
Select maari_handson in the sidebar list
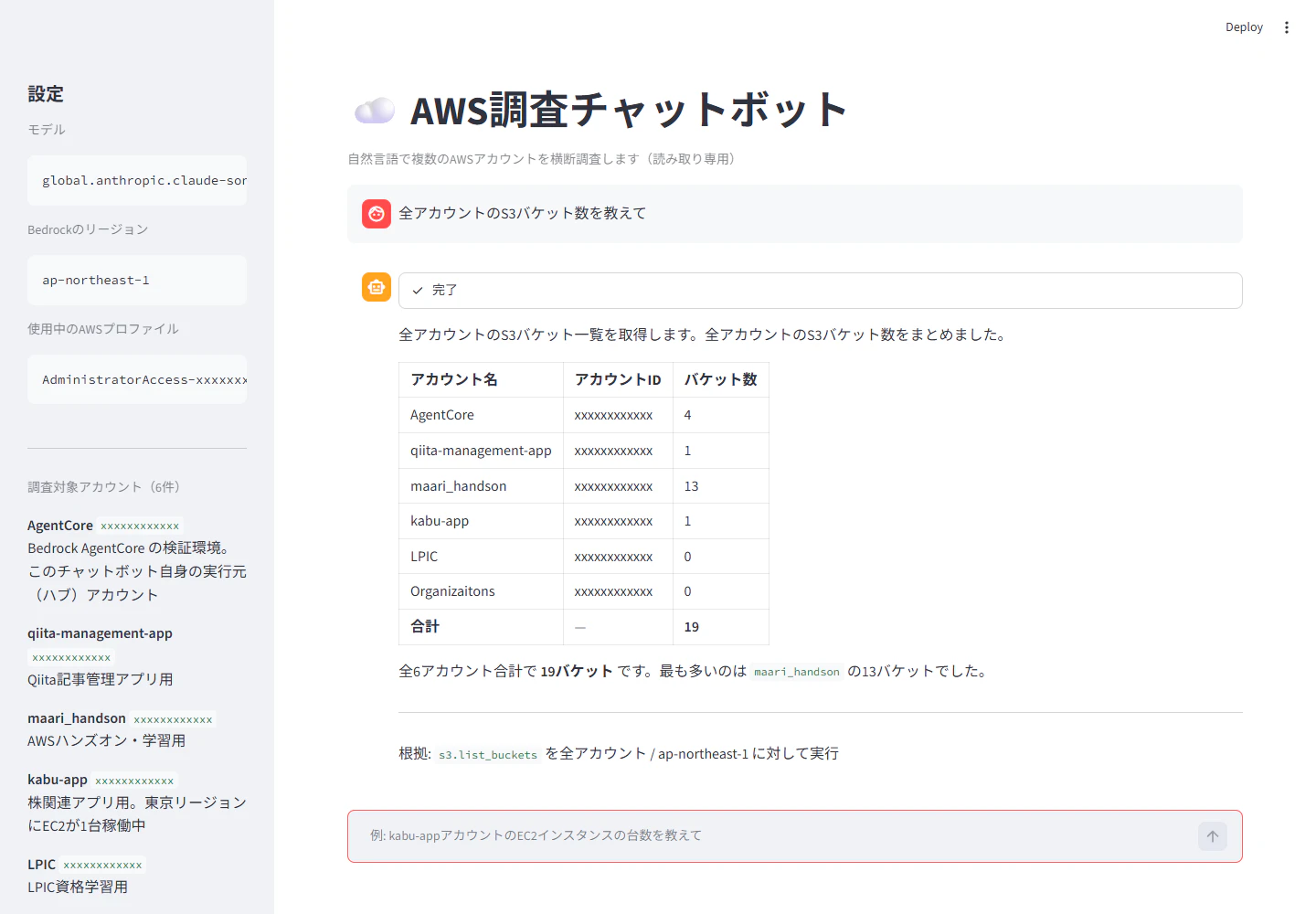pyautogui.click(x=77, y=718)
